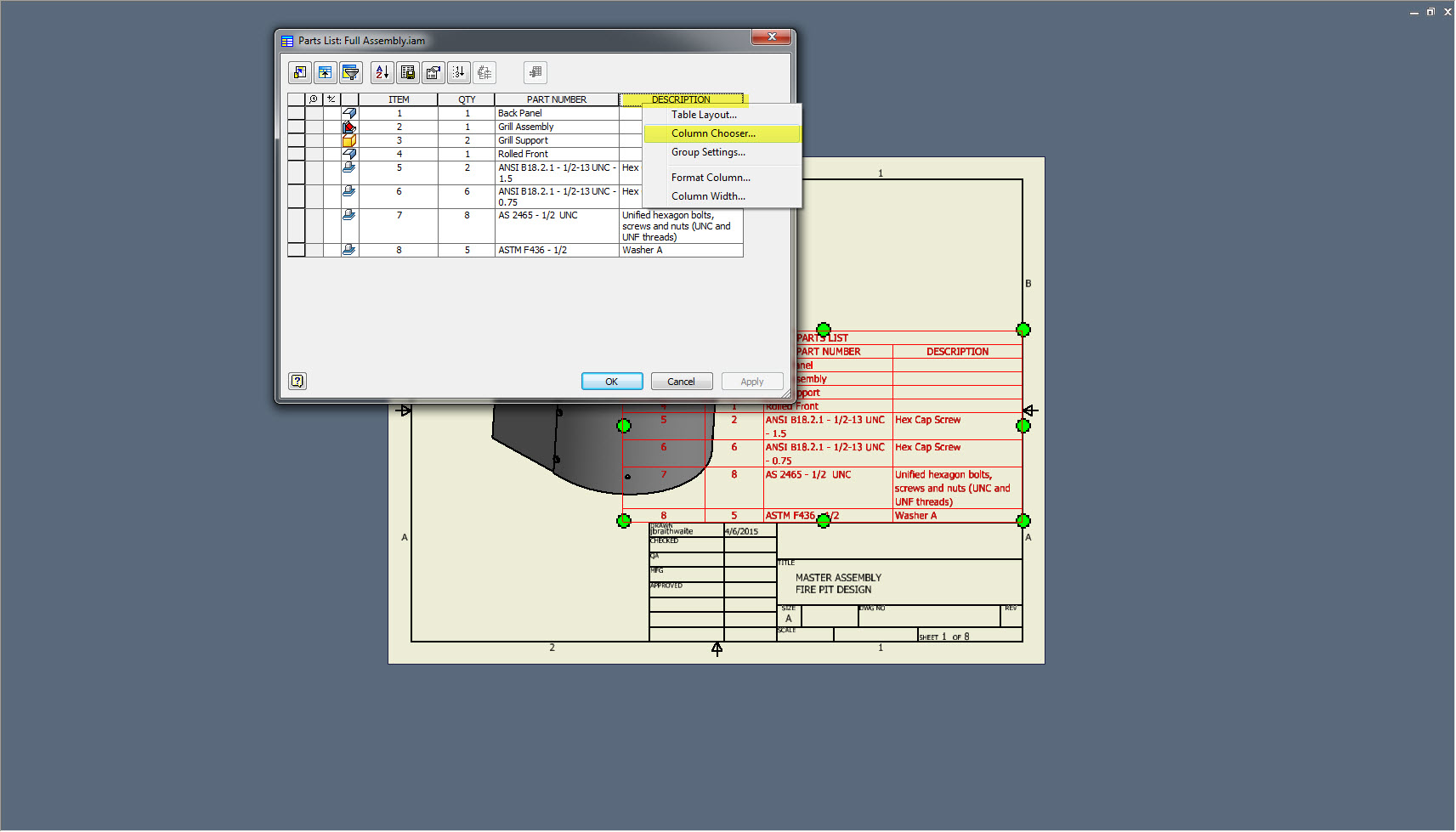Click the component icon for ASTM F436 row
The width and height of the screenshot is (1456, 832).
(x=349, y=250)
